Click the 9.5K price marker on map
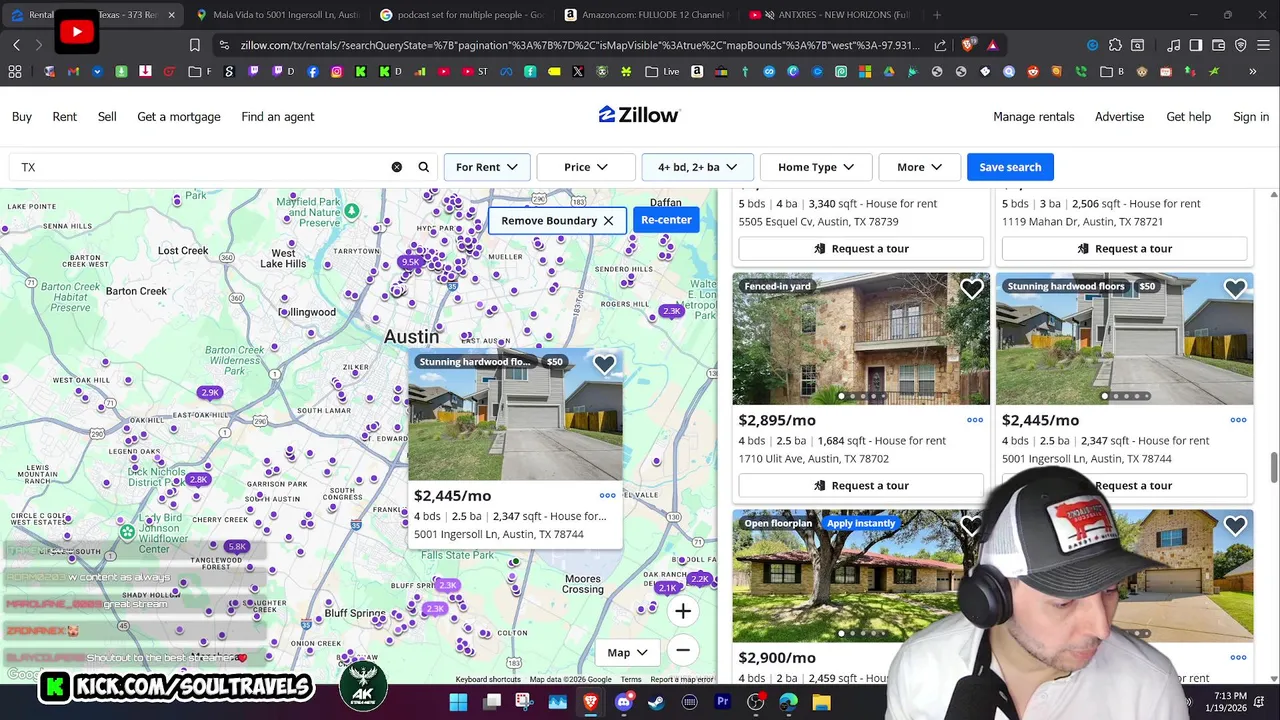The height and width of the screenshot is (720, 1280). tap(410, 262)
